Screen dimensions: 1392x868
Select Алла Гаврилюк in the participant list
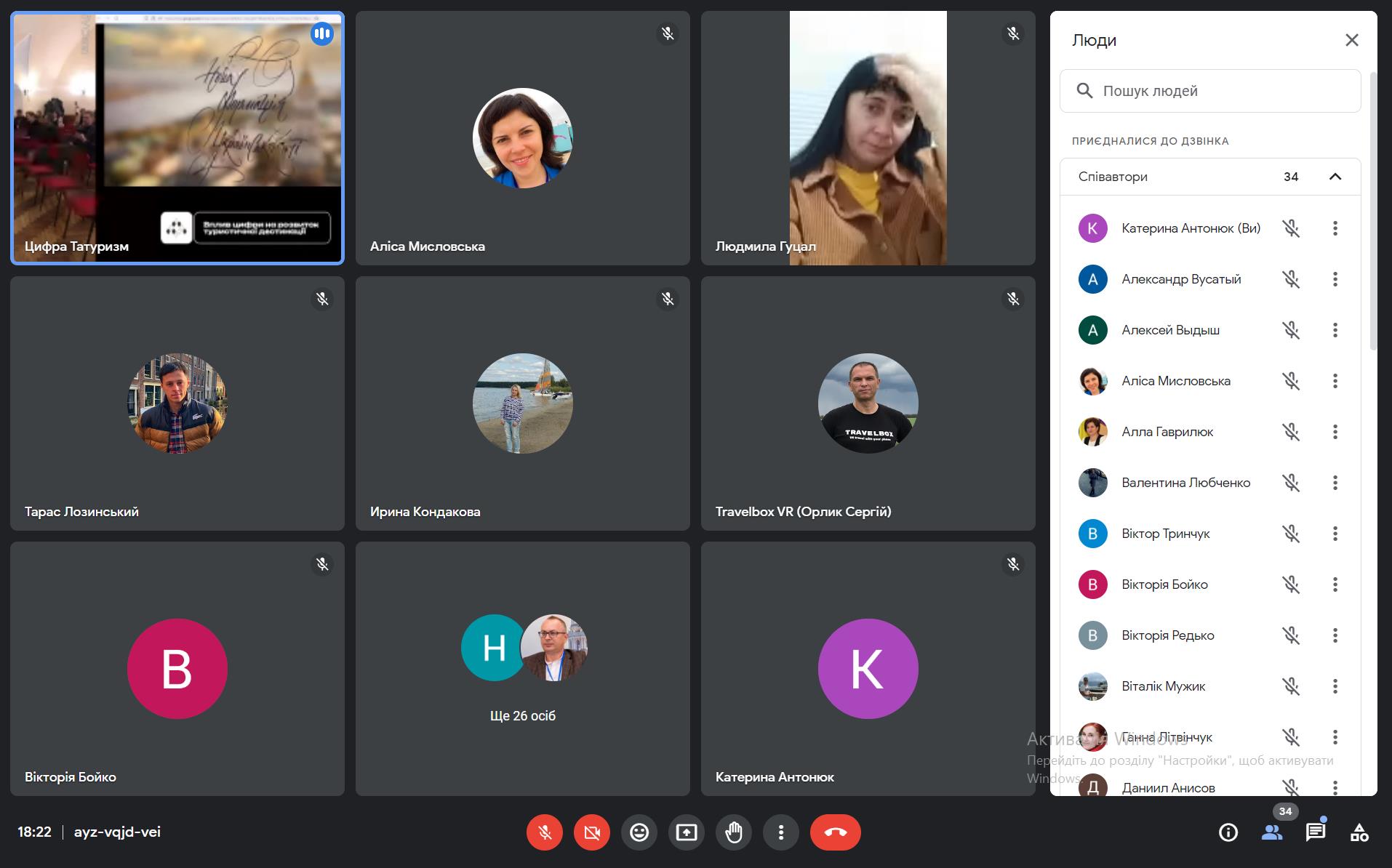point(1167,432)
